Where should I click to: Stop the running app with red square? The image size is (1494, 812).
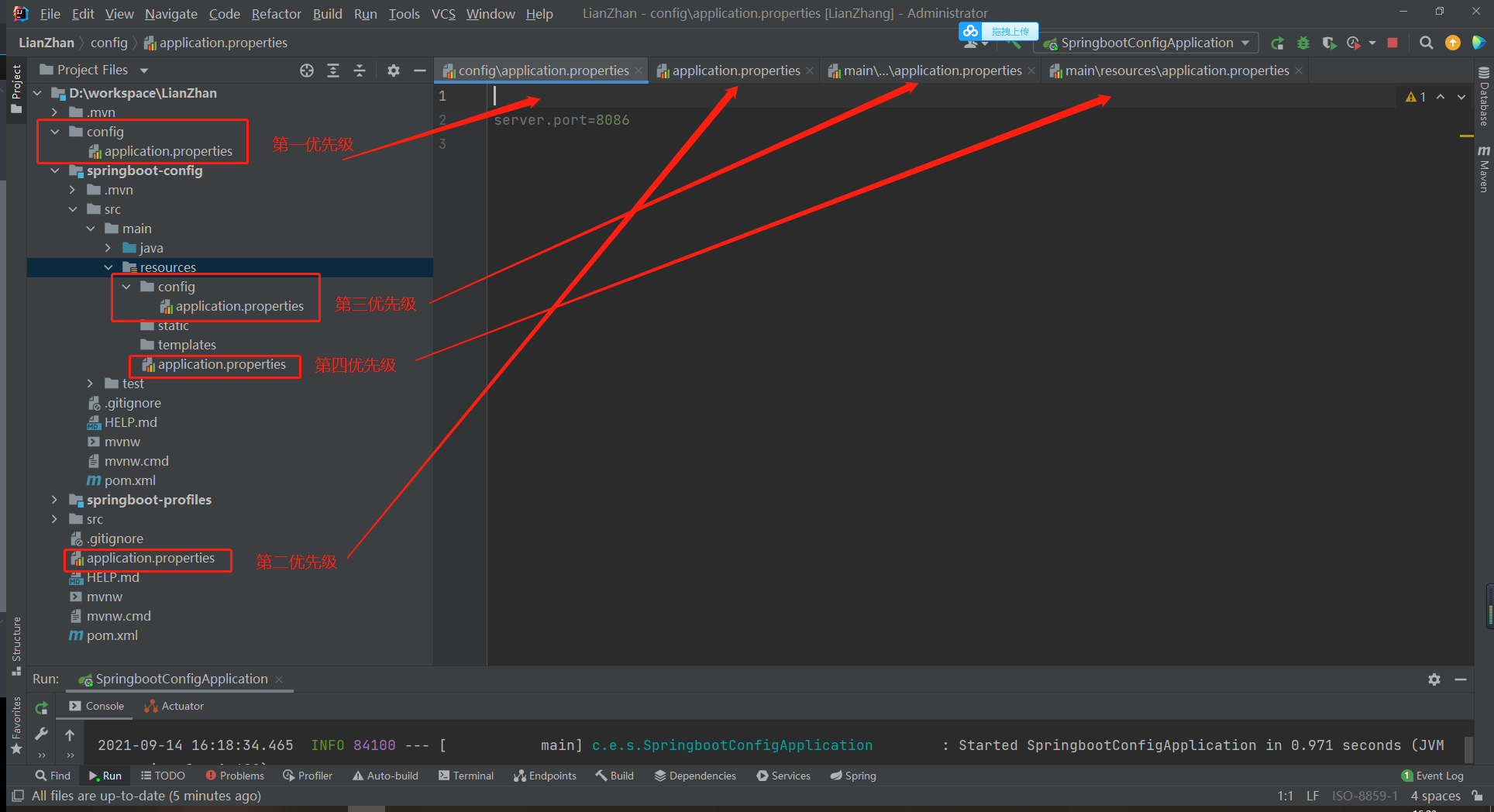coord(1392,43)
